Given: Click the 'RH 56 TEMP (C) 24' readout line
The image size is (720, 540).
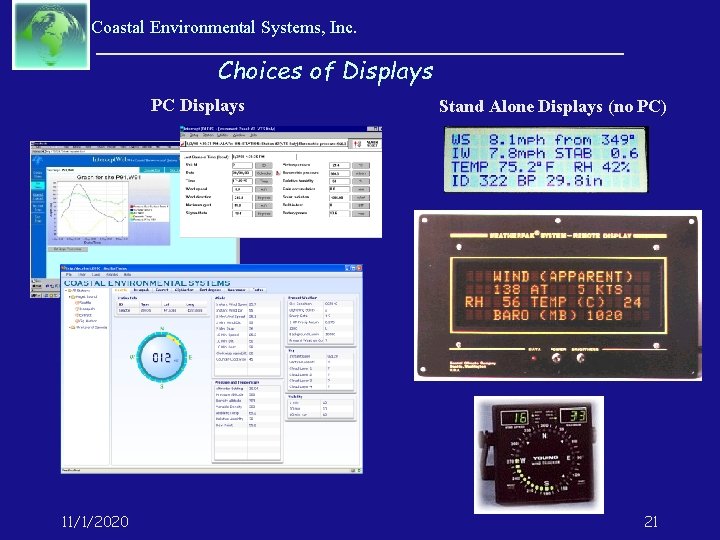Looking at the screenshot, I should (553, 302).
